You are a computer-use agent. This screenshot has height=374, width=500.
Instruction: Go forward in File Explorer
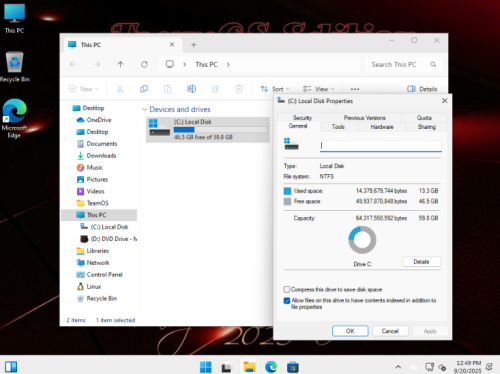tap(97, 64)
